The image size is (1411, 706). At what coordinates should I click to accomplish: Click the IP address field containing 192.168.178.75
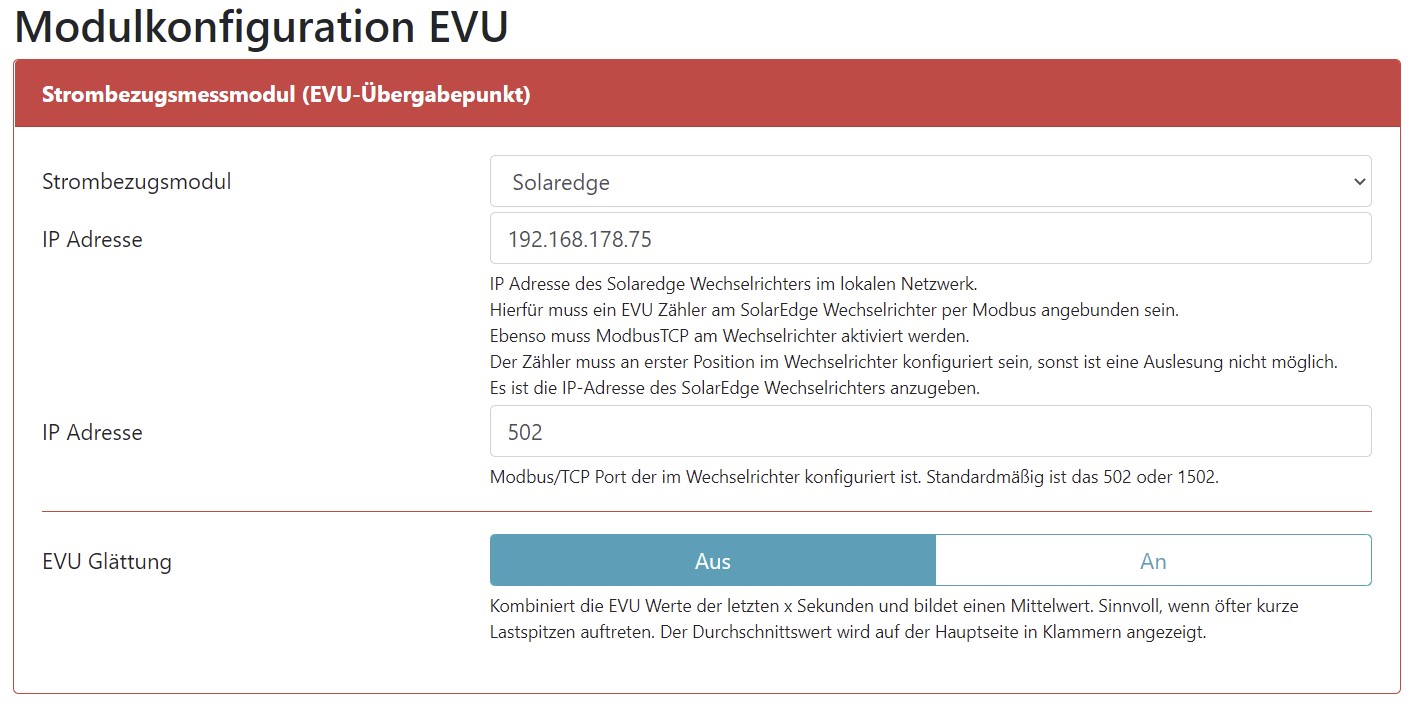coord(930,239)
